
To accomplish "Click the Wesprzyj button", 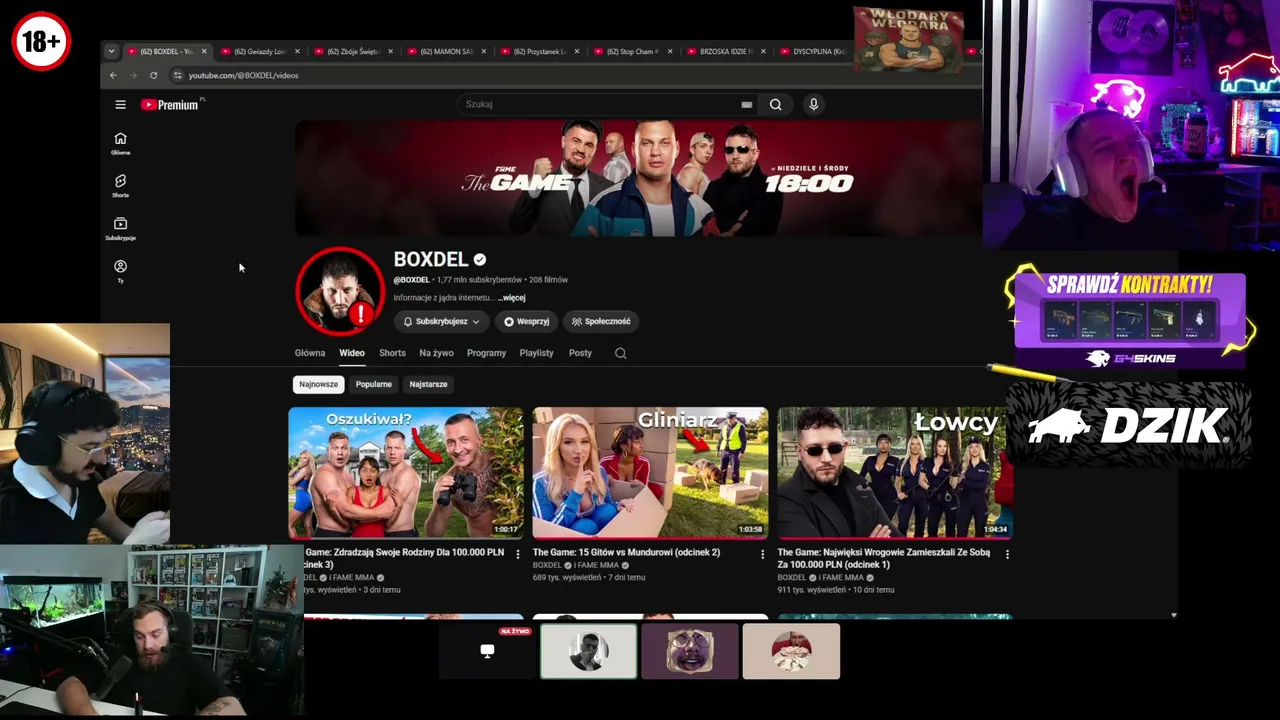I will tap(526, 321).
